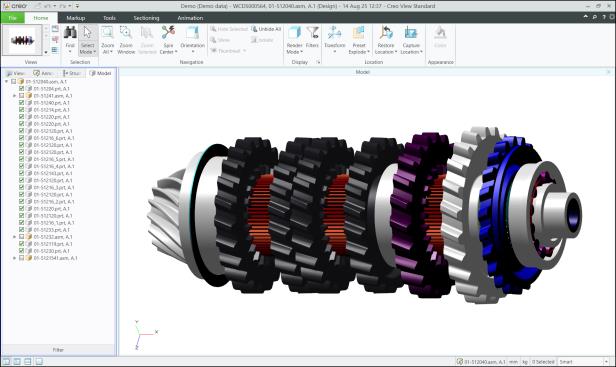Viewport: 616px width, 367px height.
Task: Expand the Views gallery dropdown arrow
Action: [x=46, y=52]
